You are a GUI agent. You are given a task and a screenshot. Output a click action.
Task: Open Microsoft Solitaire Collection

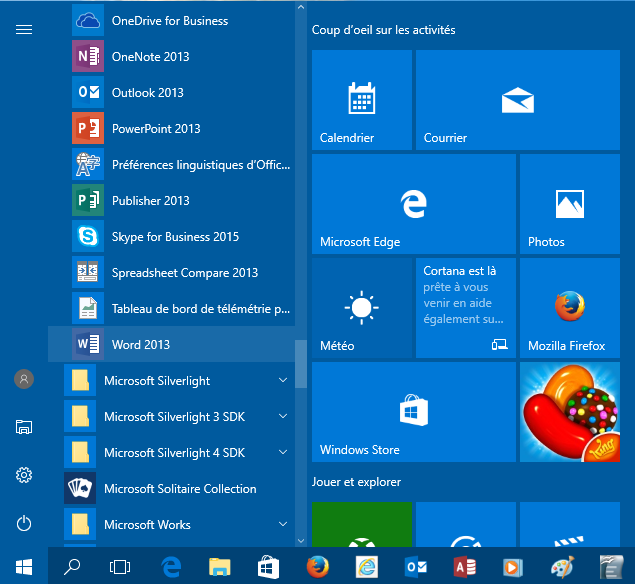click(x=171, y=489)
